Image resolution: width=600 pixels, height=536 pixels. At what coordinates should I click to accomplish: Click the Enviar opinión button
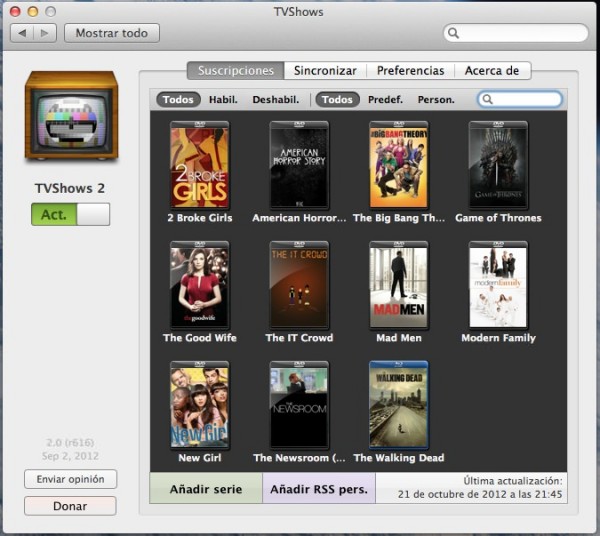(x=70, y=479)
